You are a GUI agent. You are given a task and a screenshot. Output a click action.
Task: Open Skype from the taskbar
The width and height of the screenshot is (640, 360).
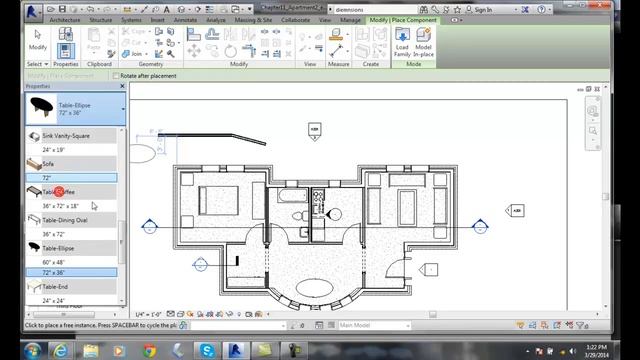click(207, 351)
